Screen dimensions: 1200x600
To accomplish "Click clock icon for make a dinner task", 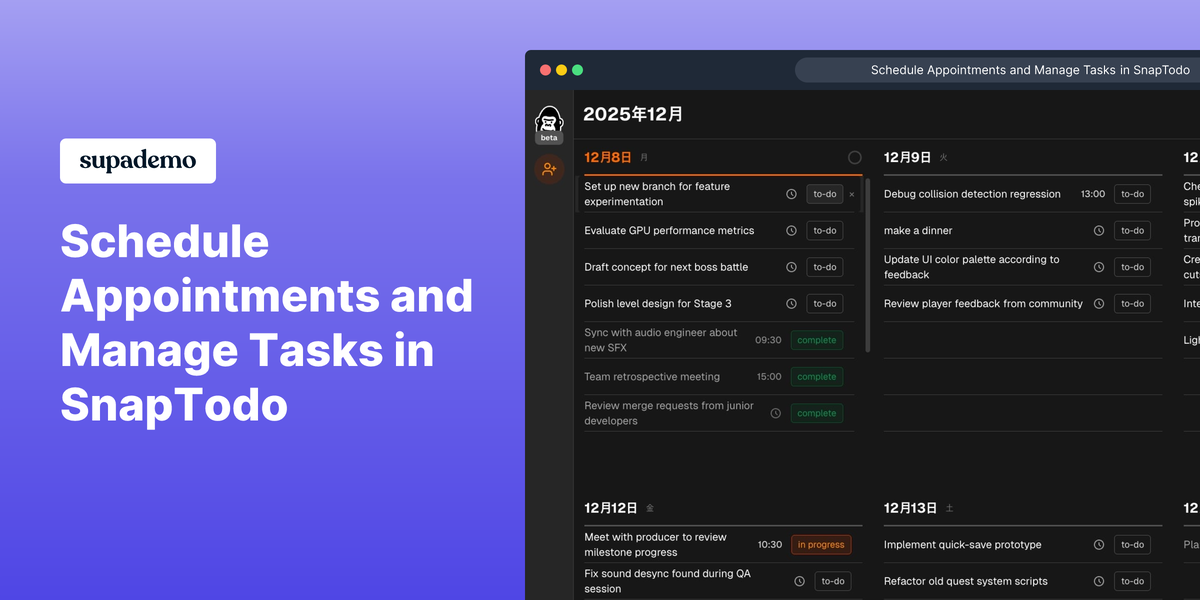I will click(x=1098, y=230).
